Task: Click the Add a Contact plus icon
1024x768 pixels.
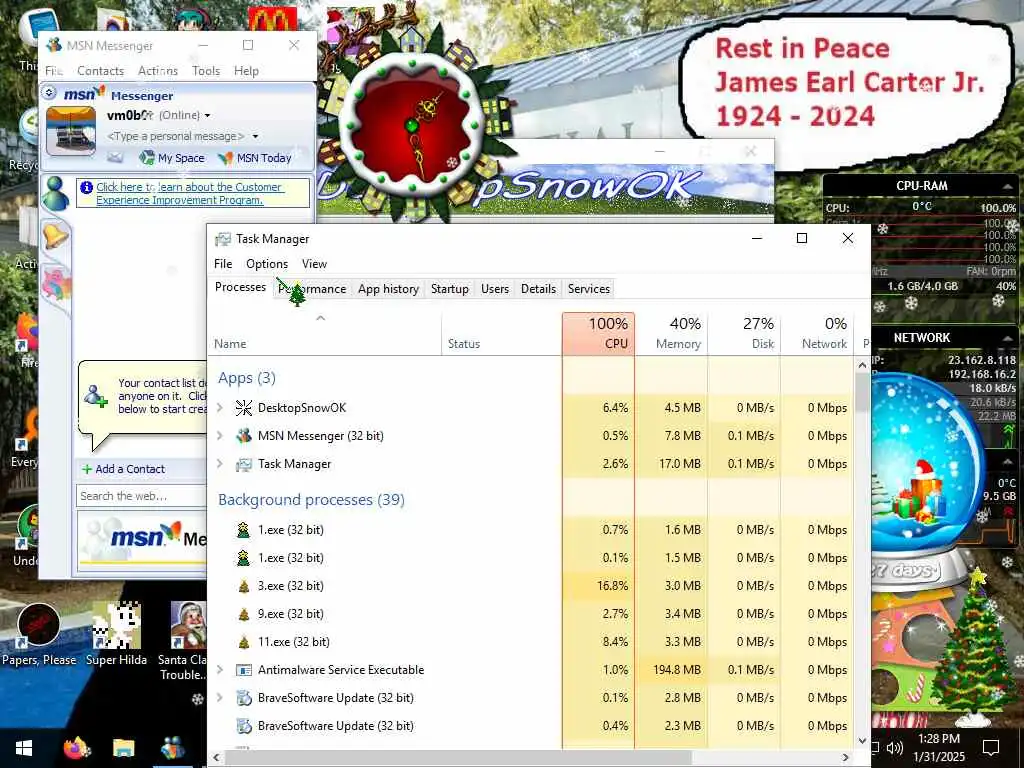Action: pyautogui.click(x=86, y=469)
